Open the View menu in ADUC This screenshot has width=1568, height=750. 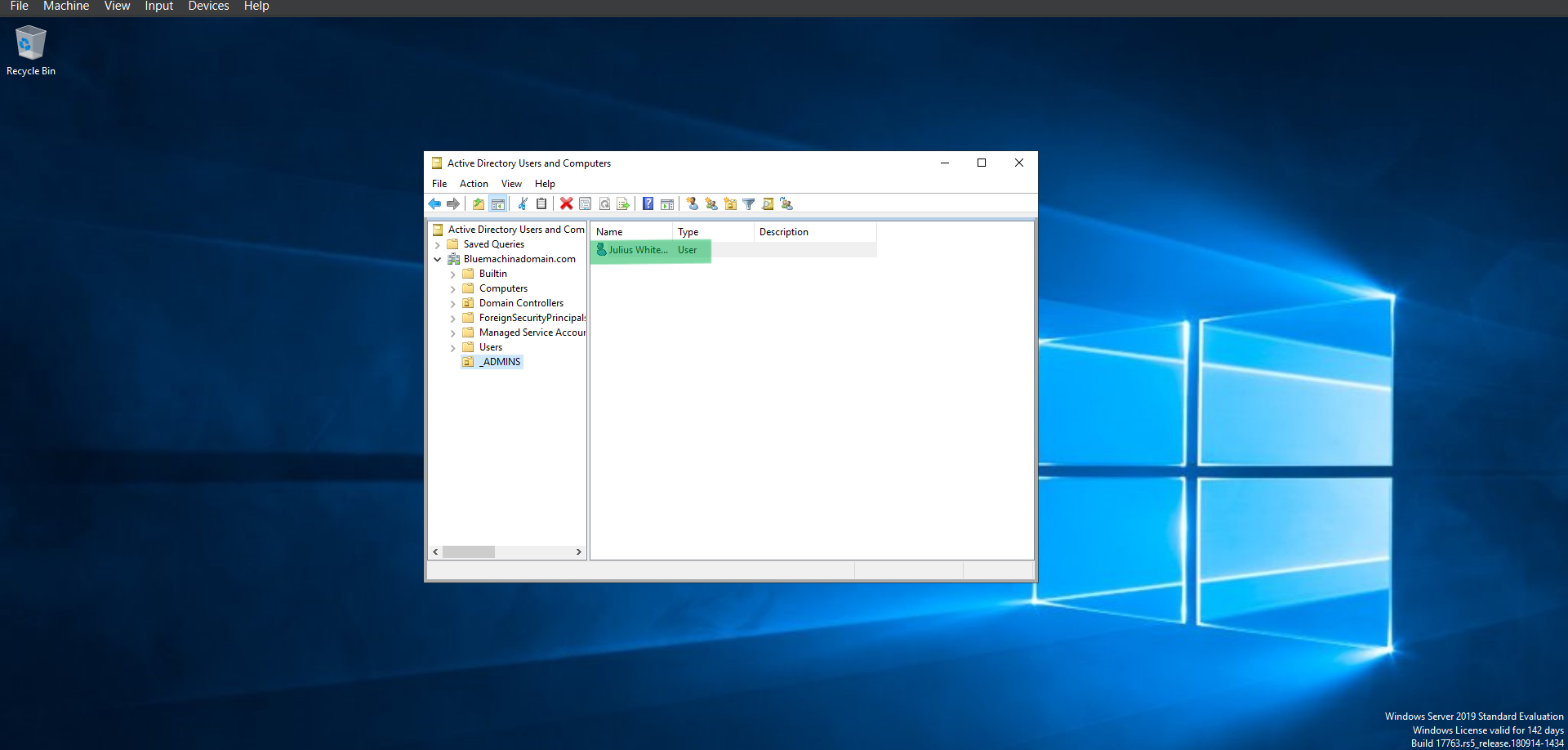511,184
